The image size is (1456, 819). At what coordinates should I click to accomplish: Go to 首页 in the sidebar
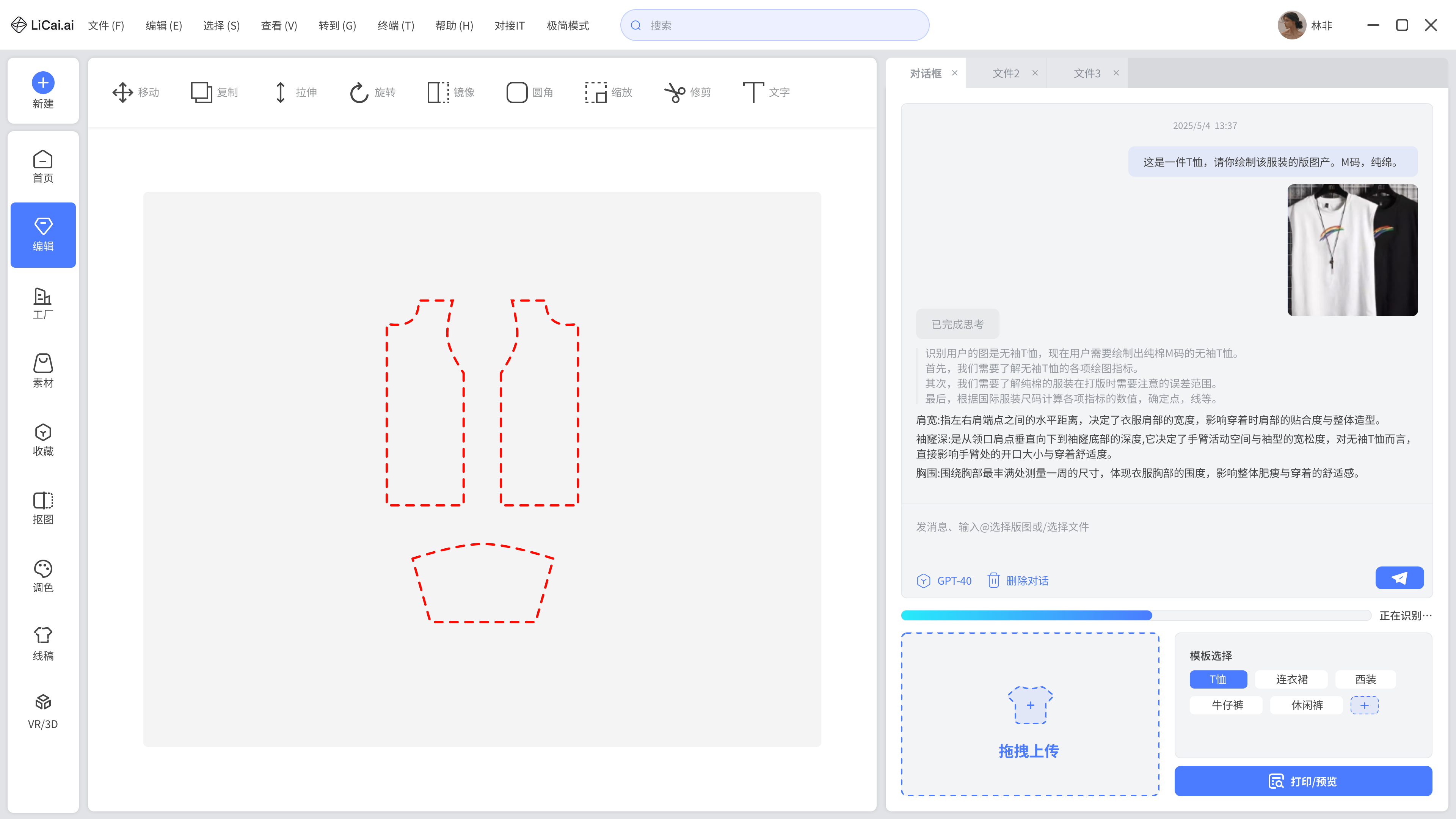coord(43,166)
